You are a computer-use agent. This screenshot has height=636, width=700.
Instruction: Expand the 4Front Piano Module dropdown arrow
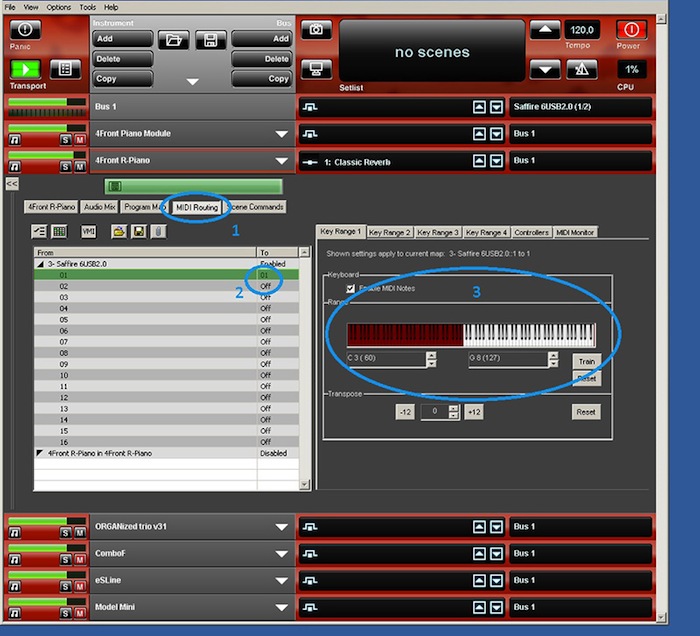[282, 134]
